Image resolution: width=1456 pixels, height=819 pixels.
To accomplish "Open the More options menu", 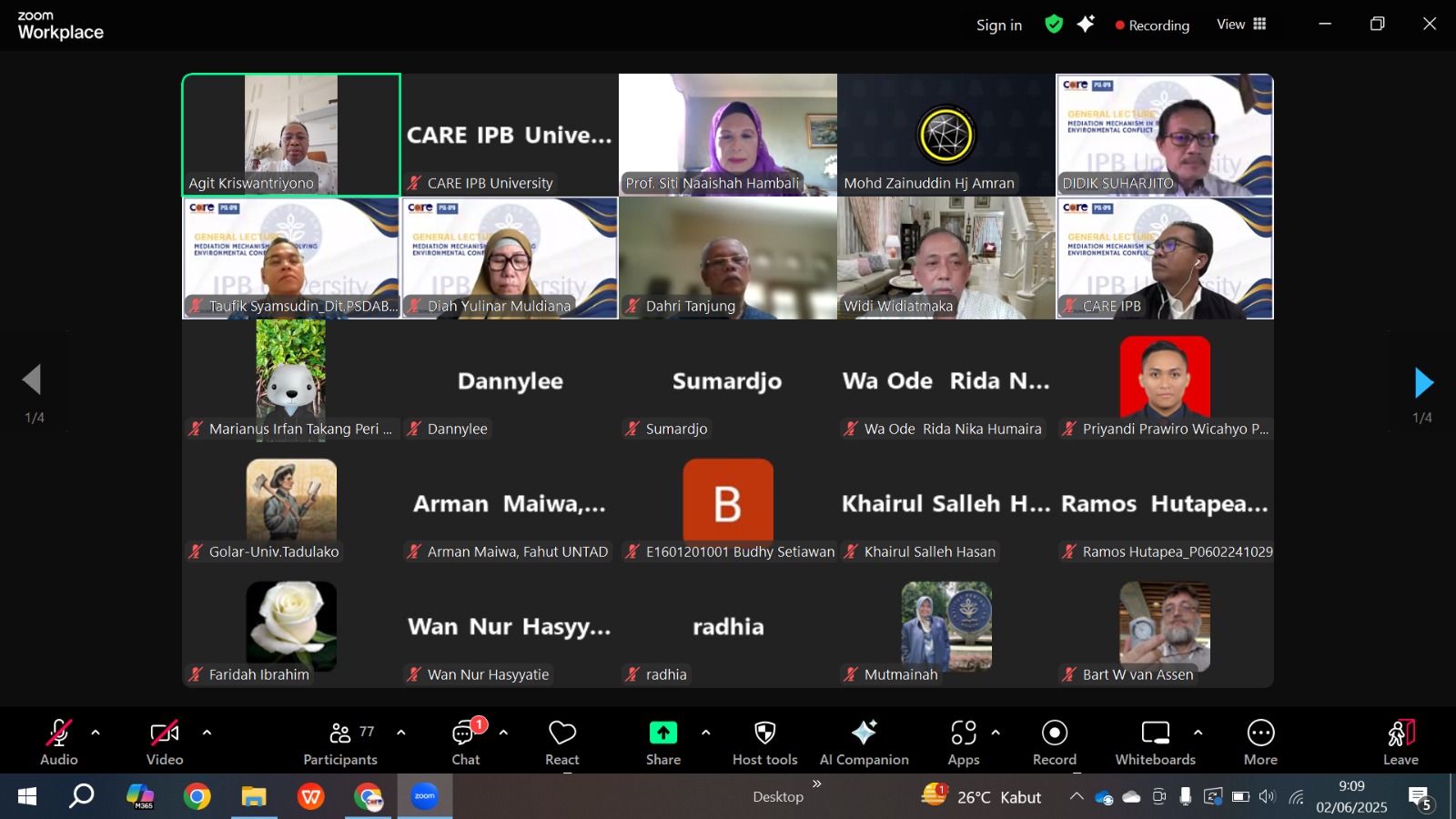I will (x=1260, y=743).
